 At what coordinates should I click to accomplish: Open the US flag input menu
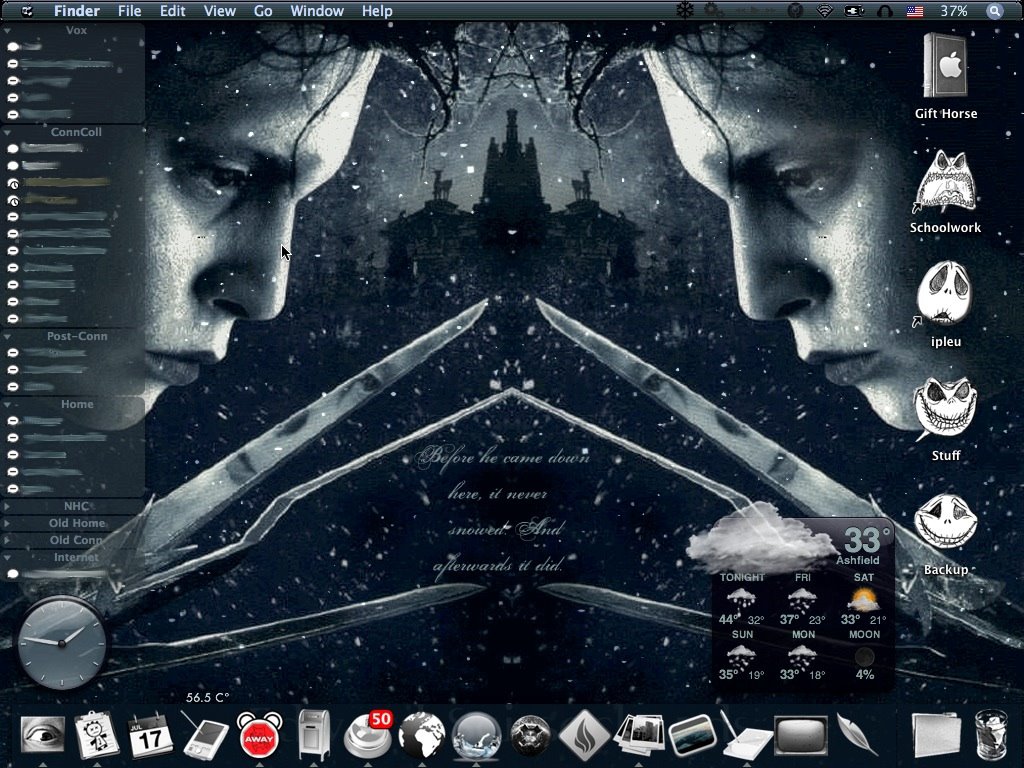915,11
